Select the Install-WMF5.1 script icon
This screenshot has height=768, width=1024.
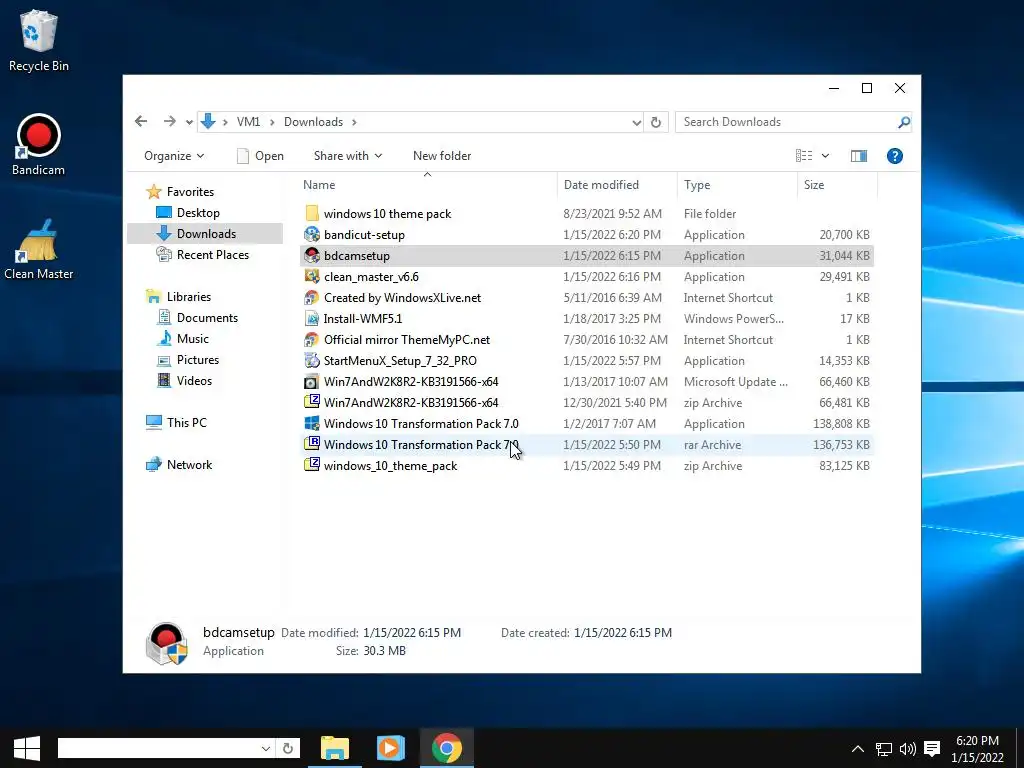point(312,319)
